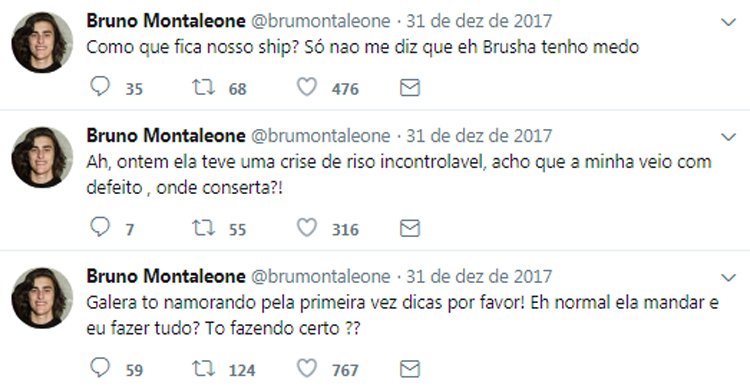The image size is (750, 389).
Task: Expand the more-options arrow on the second tweet
Action: point(728,137)
